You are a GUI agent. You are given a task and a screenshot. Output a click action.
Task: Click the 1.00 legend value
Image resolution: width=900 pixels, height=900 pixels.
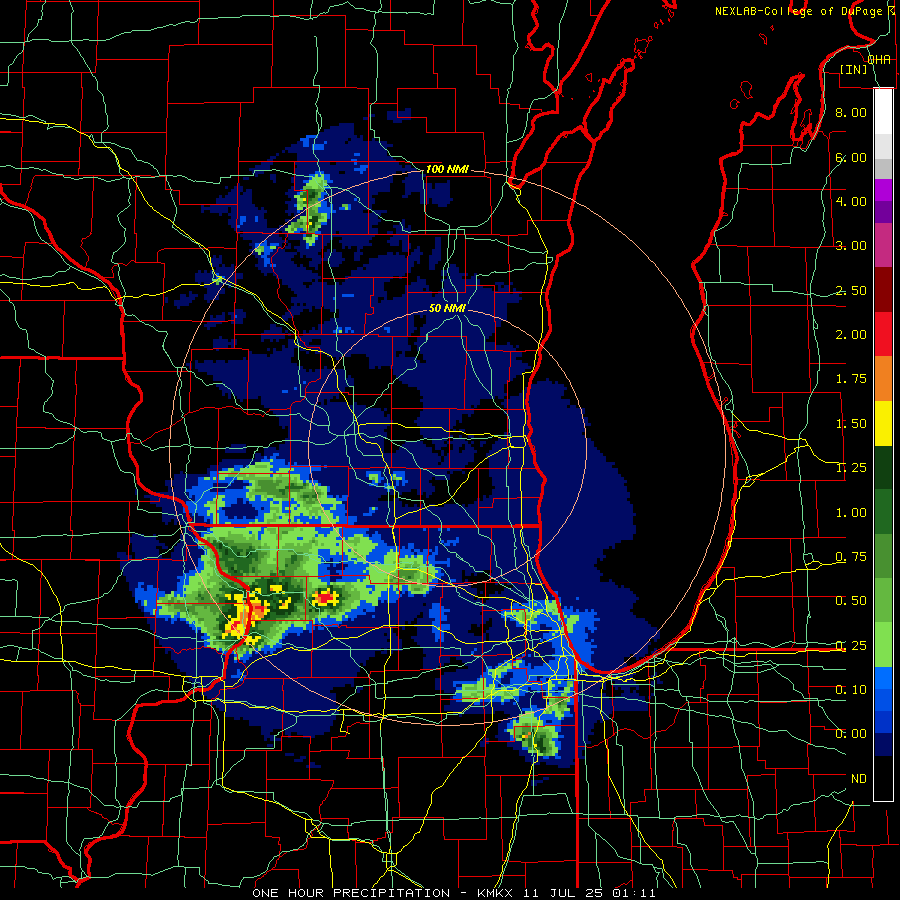(851, 513)
